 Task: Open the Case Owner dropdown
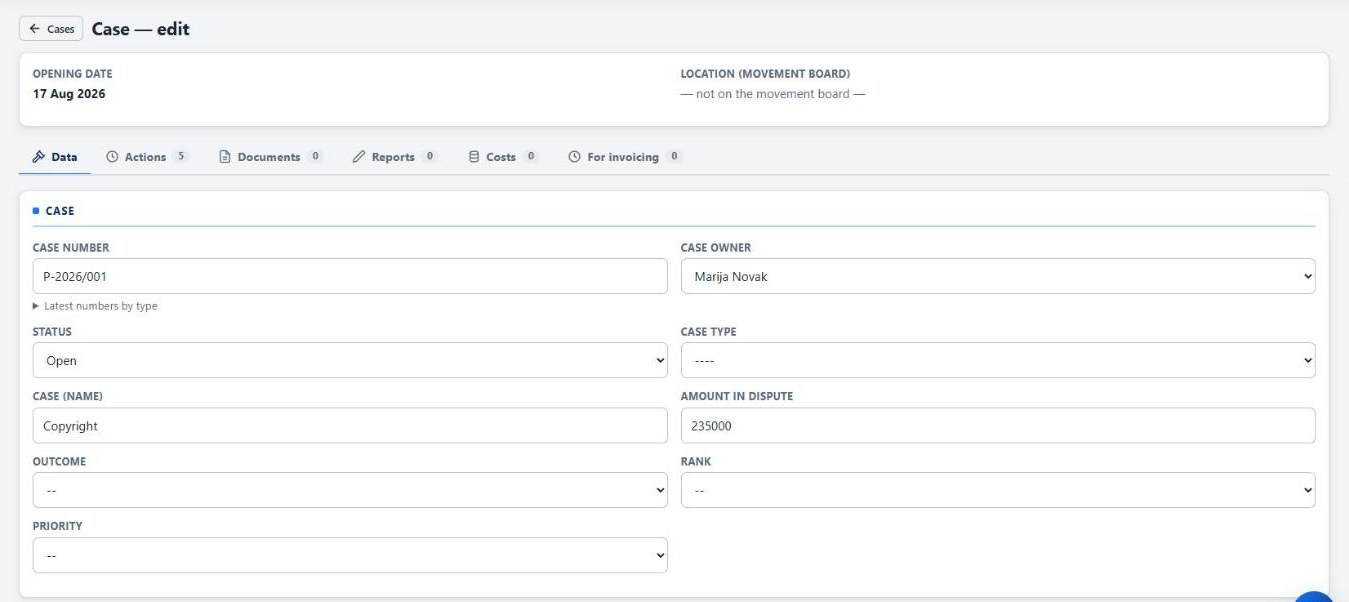998,276
